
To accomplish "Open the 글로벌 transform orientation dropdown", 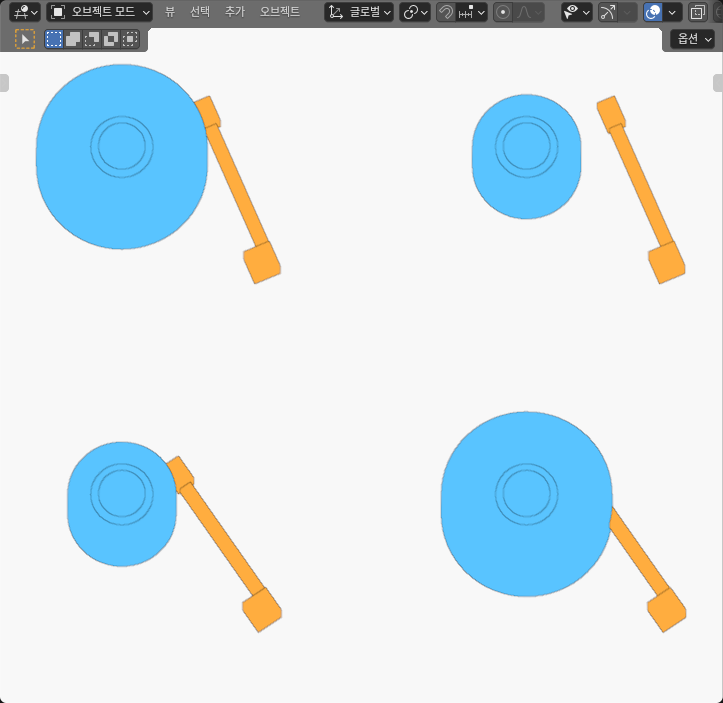I will tap(359, 12).
